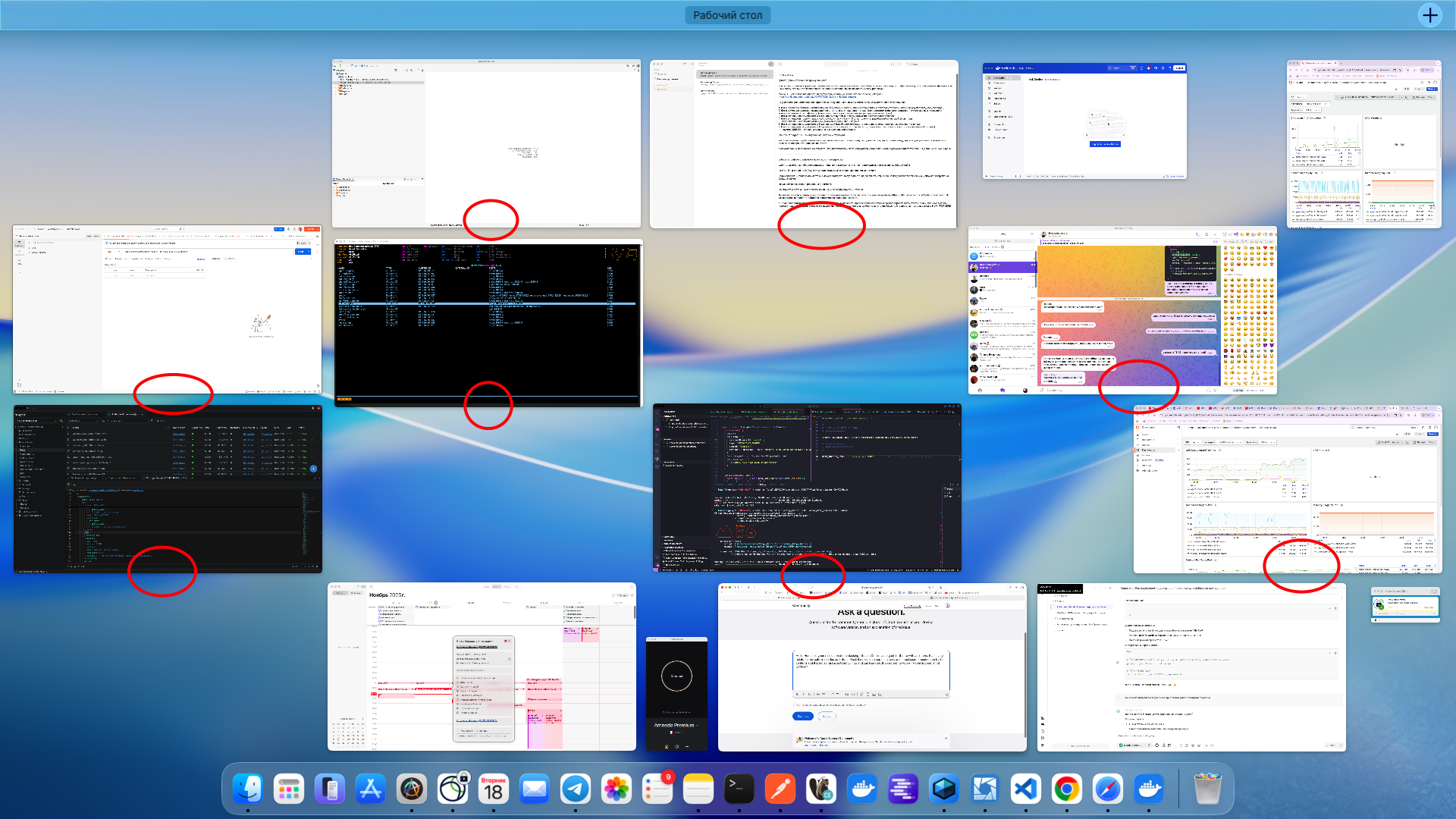
Task: Click the Safari compass icon in dock
Action: click(1108, 789)
